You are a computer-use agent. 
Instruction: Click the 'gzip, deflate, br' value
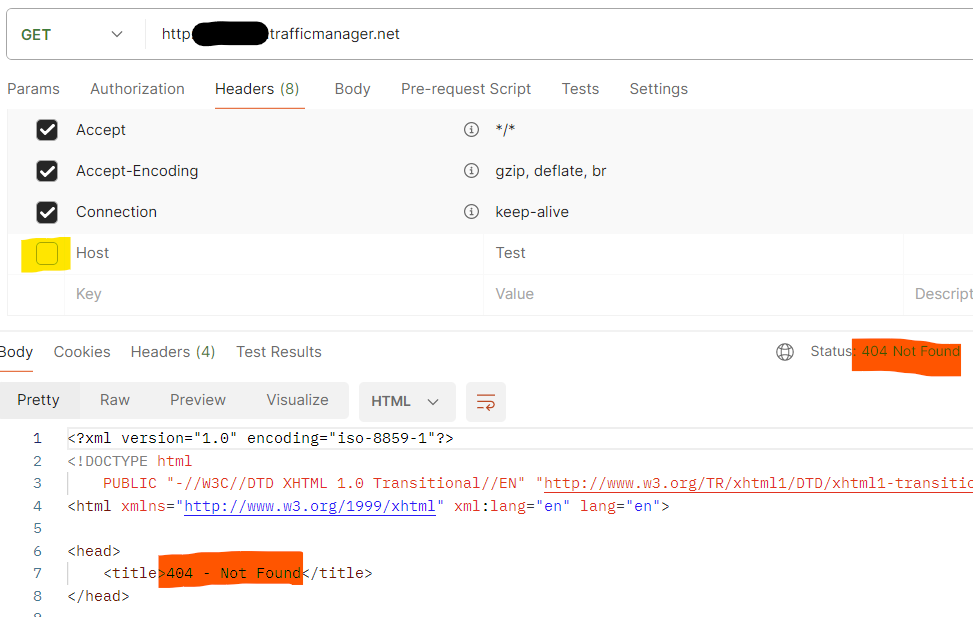550,171
